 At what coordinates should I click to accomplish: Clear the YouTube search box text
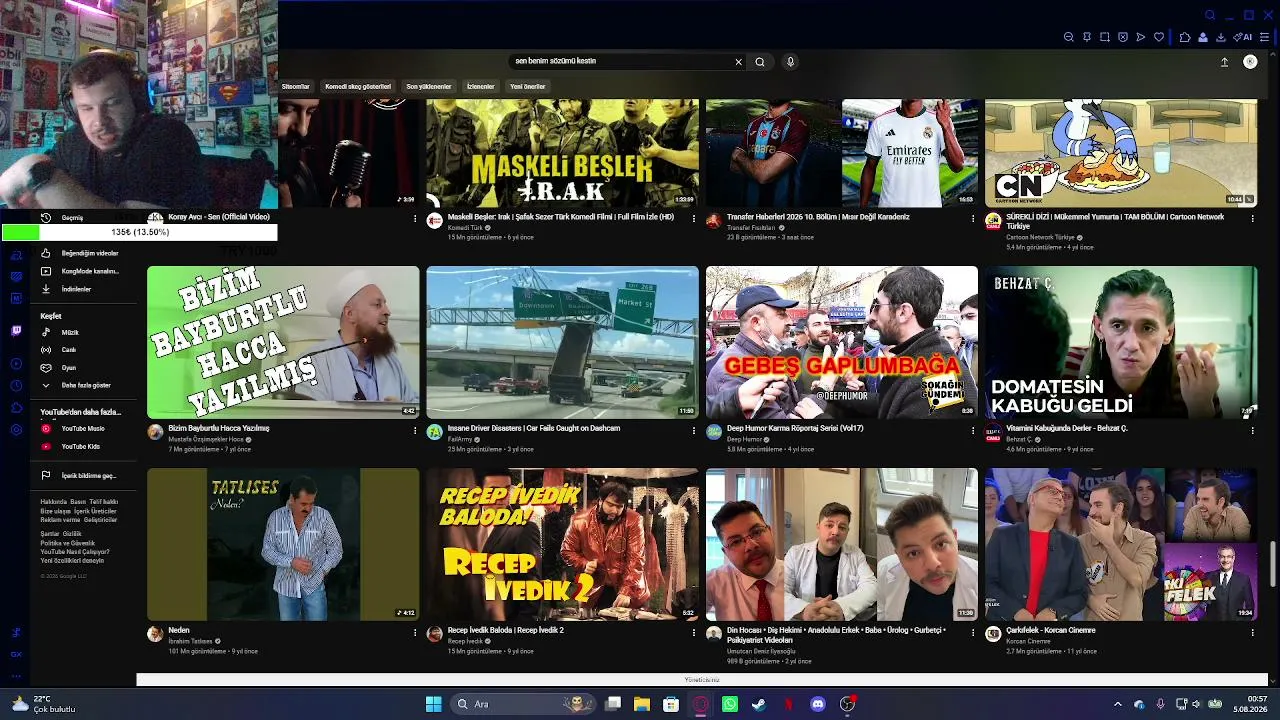(739, 62)
